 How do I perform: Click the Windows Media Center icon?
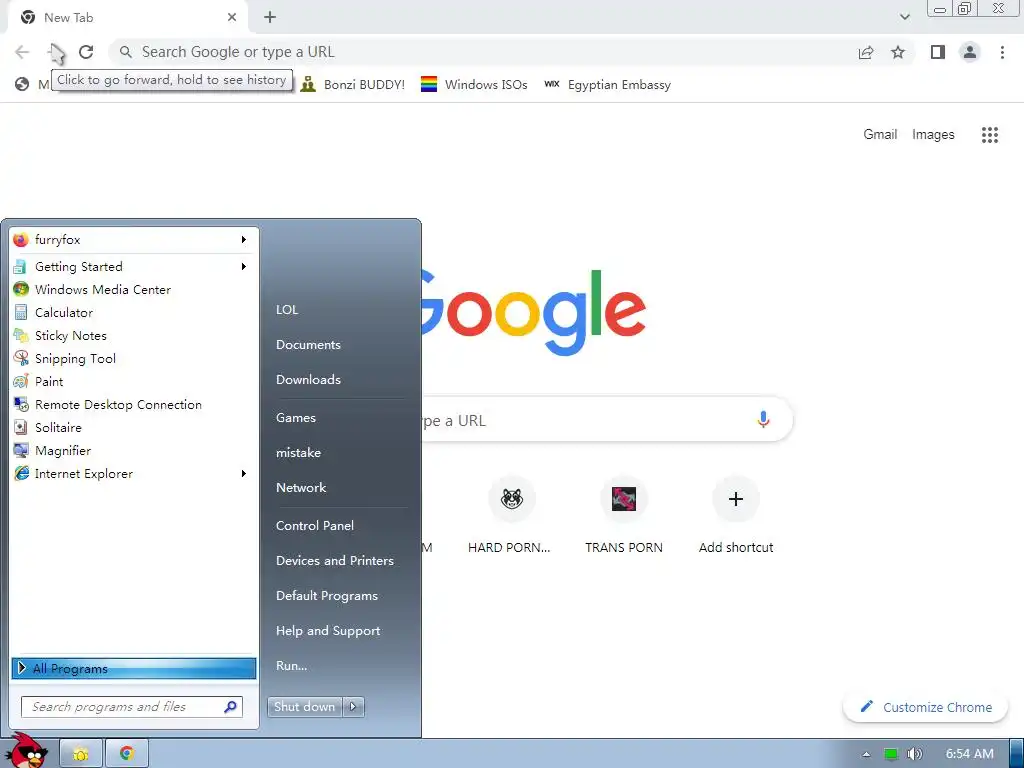coord(21,289)
